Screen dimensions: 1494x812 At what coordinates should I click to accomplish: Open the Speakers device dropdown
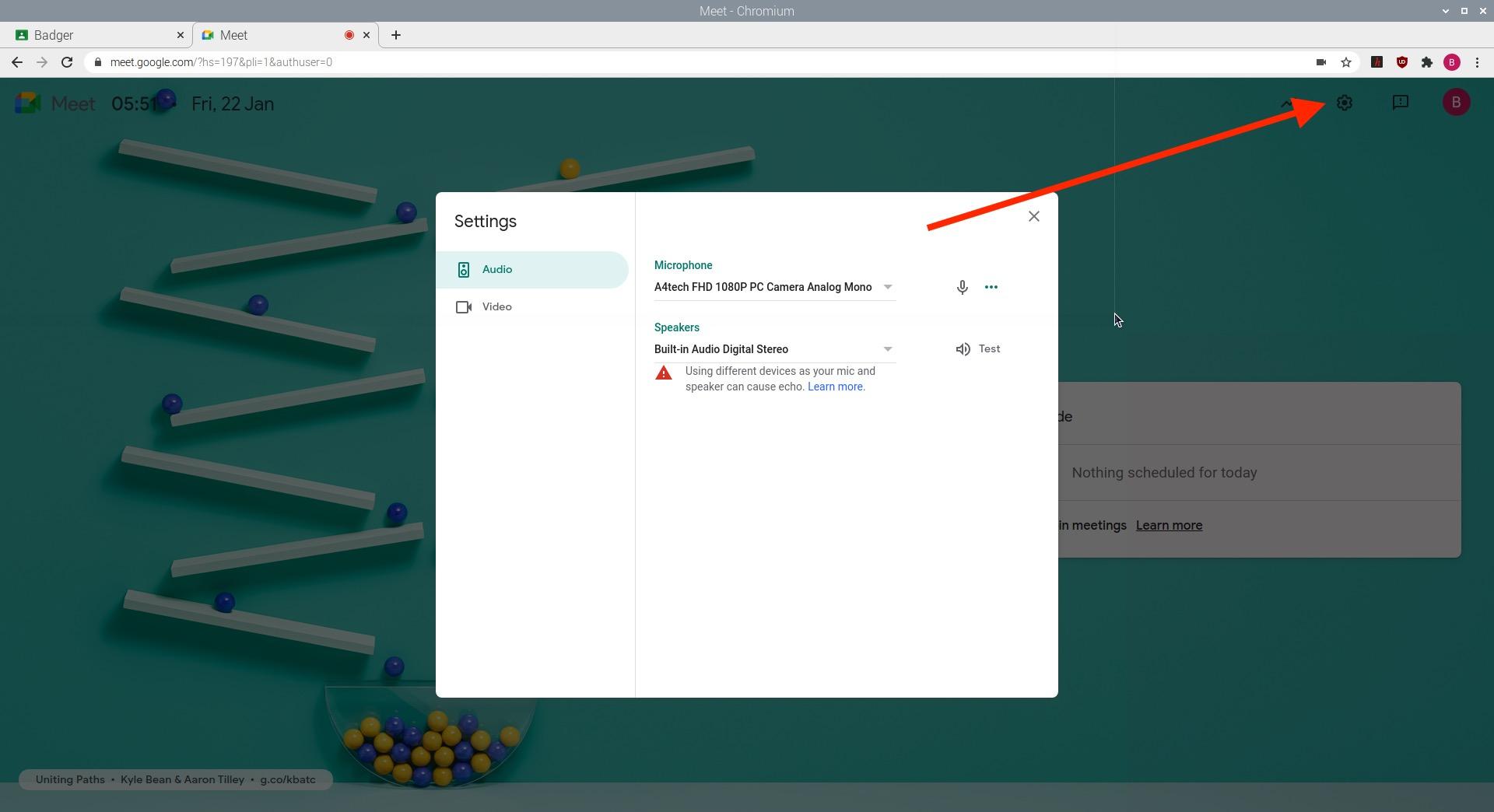pos(774,349)
